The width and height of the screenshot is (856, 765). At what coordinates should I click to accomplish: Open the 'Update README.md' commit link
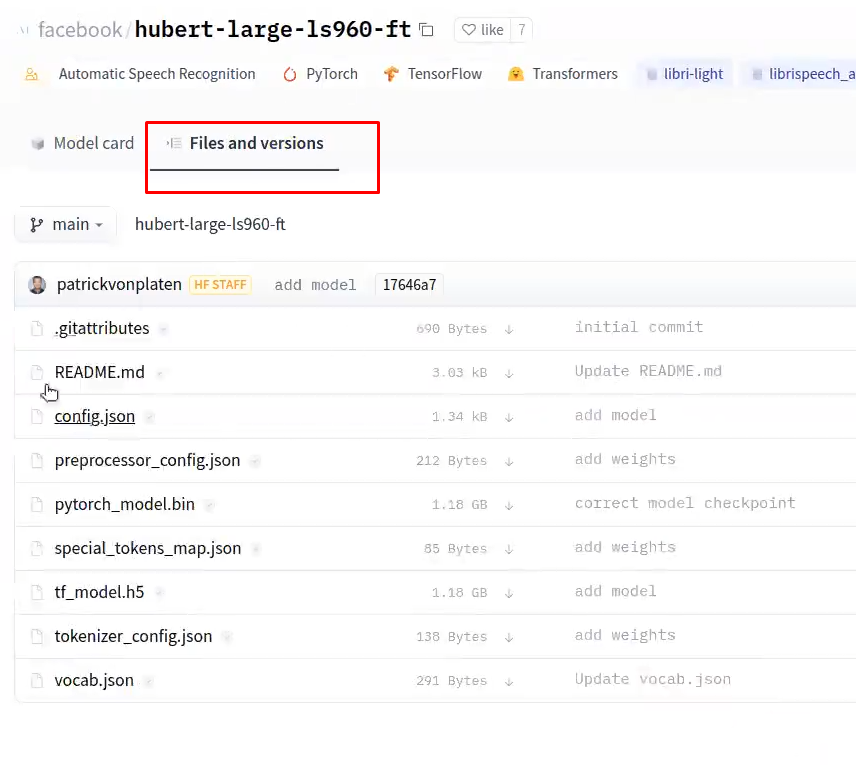[648, 371]
